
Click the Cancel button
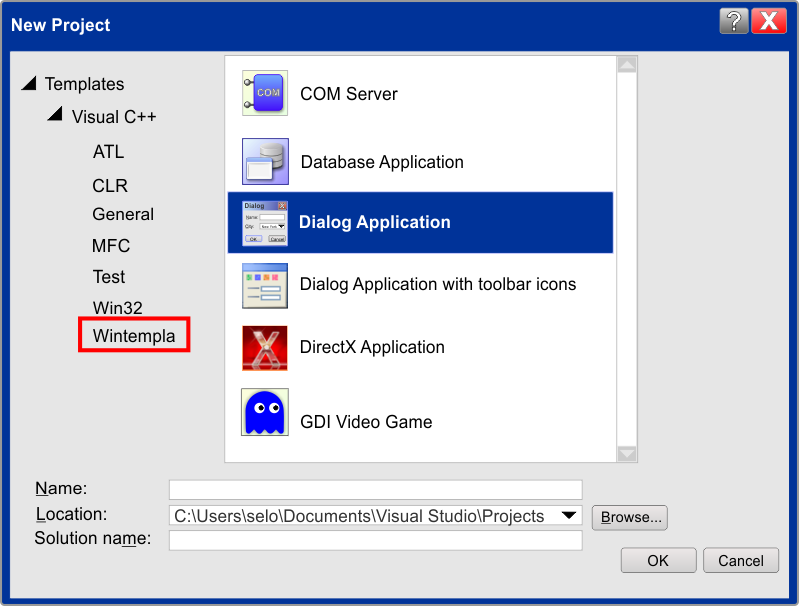click(x=741, y=560)
